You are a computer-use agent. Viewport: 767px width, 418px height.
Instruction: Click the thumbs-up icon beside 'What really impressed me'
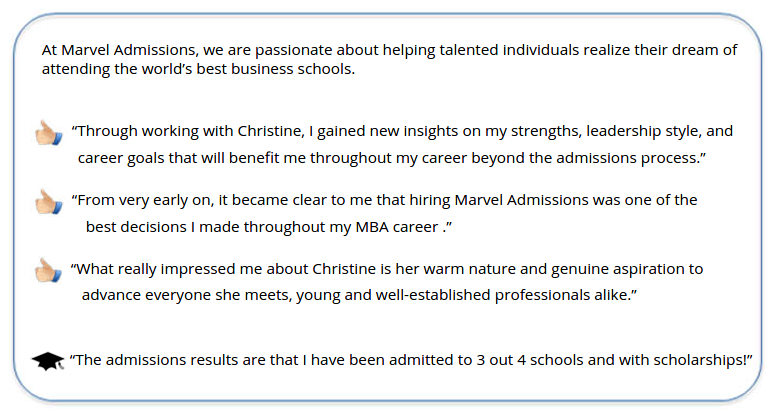click(49, 270)
